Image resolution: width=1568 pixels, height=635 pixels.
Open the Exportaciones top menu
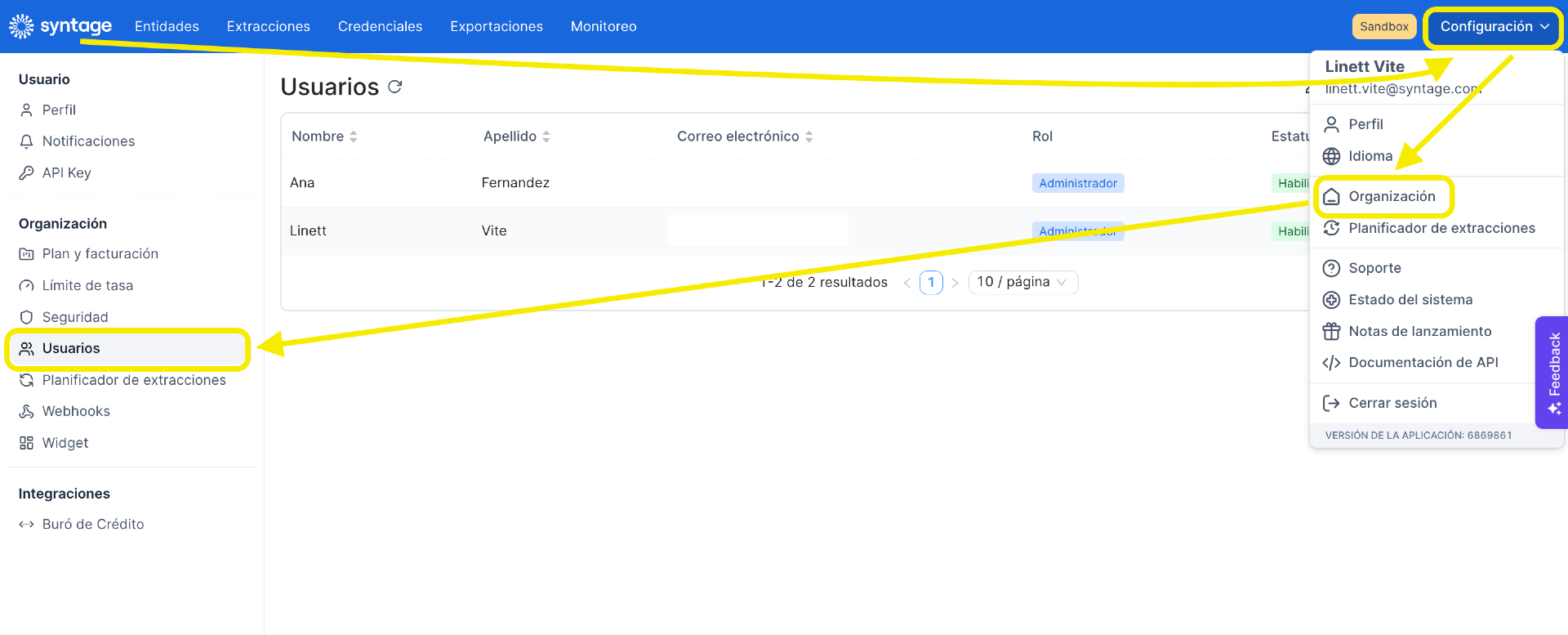click(x=497, y=26)
